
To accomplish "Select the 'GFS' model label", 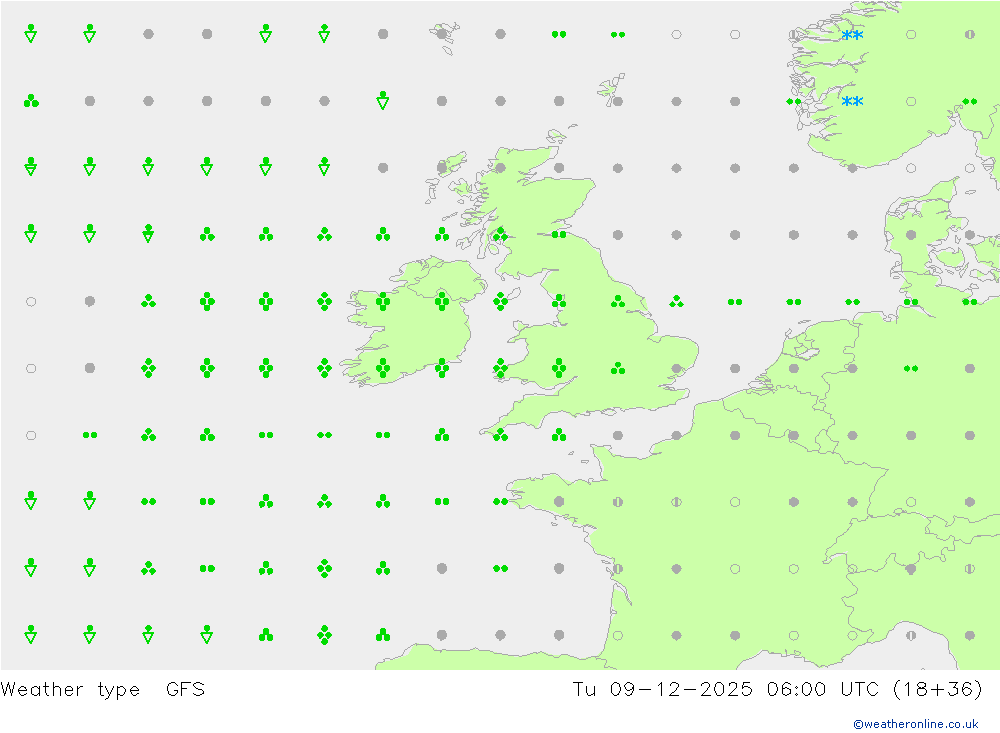I will 185,689.
